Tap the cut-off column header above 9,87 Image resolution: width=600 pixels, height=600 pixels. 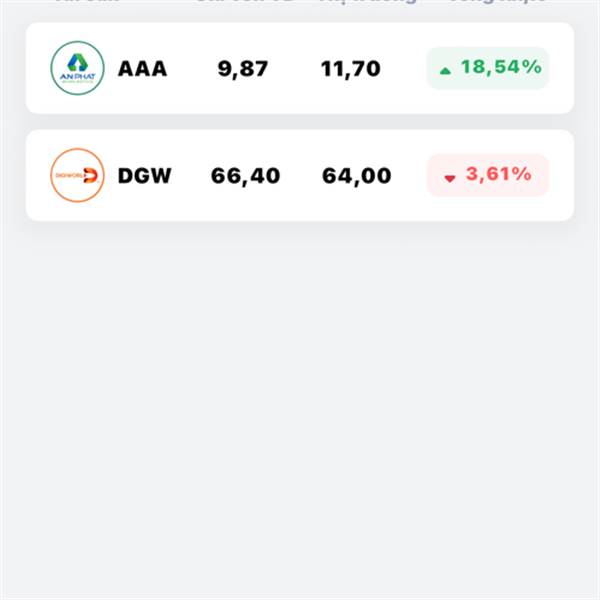245,2
